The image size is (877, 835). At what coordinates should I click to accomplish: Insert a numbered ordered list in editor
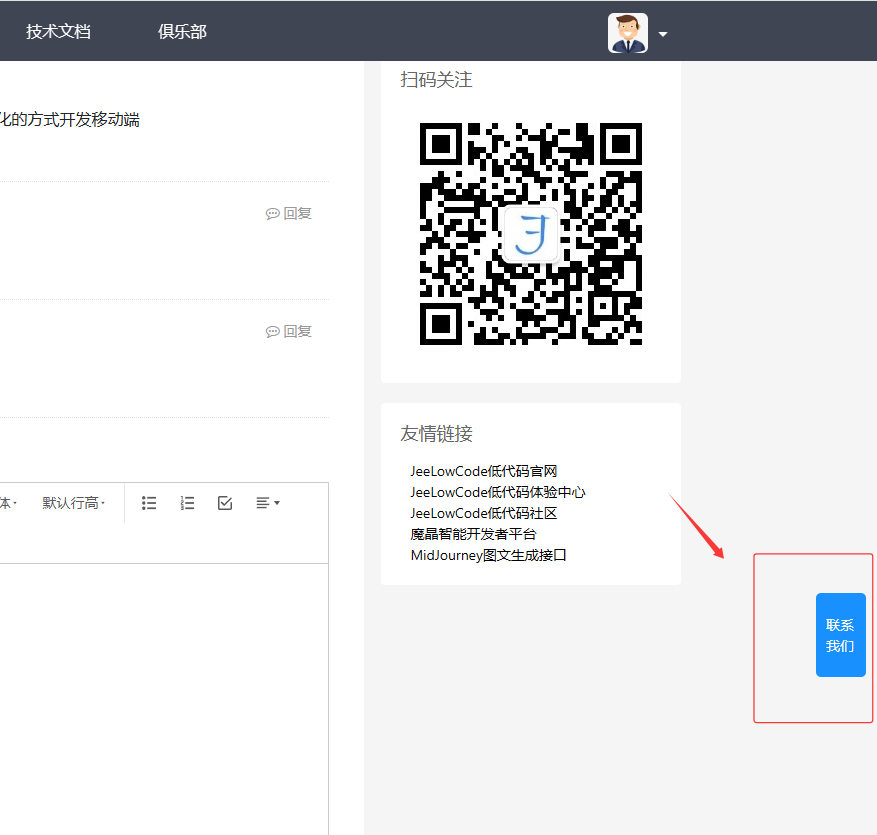(187, 503)
